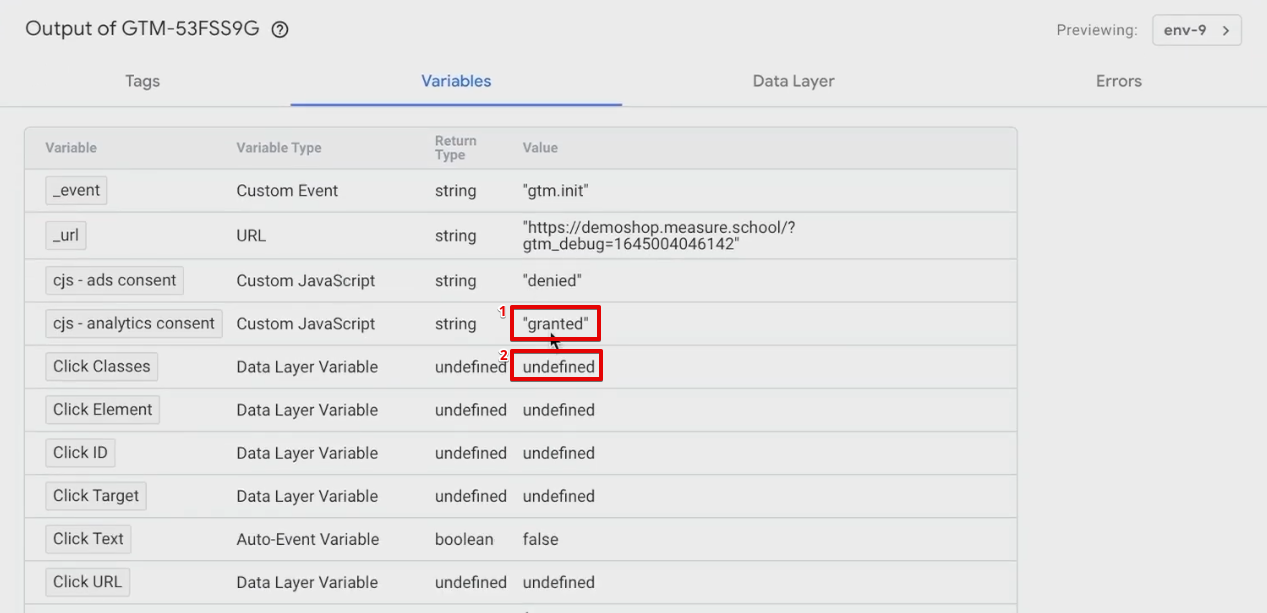Select the Click Element variable chip
Screen dimensions: 1267x613
103,410
